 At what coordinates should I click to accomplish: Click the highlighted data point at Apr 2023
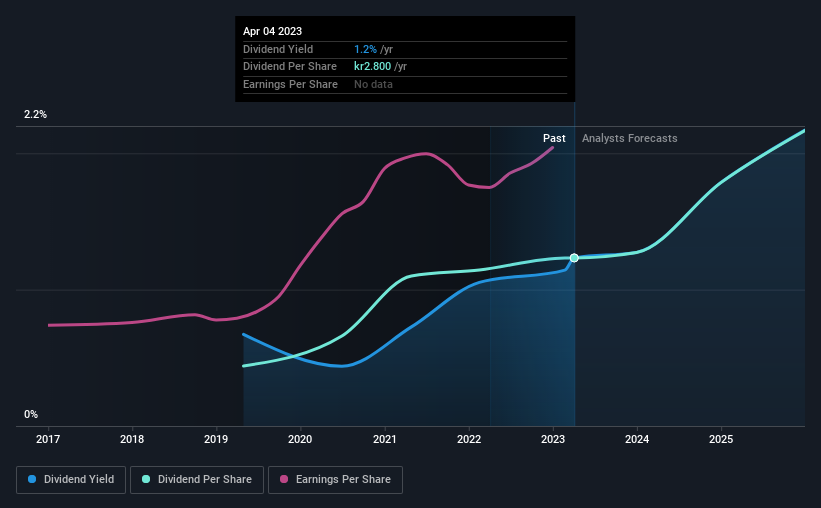(x=574, y=258)
